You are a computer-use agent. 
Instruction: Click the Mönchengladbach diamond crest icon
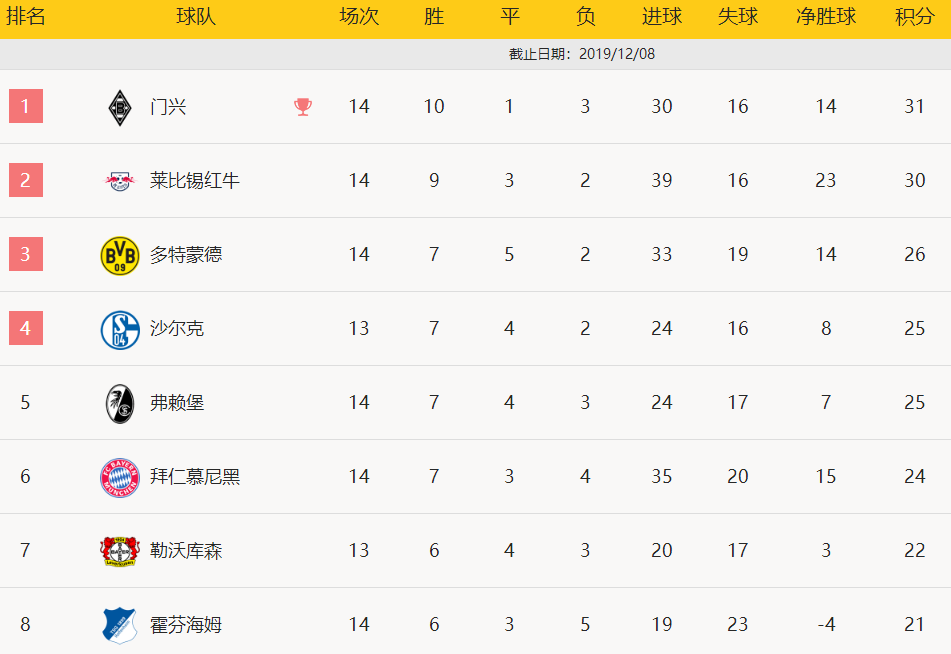tap(120, 108)
